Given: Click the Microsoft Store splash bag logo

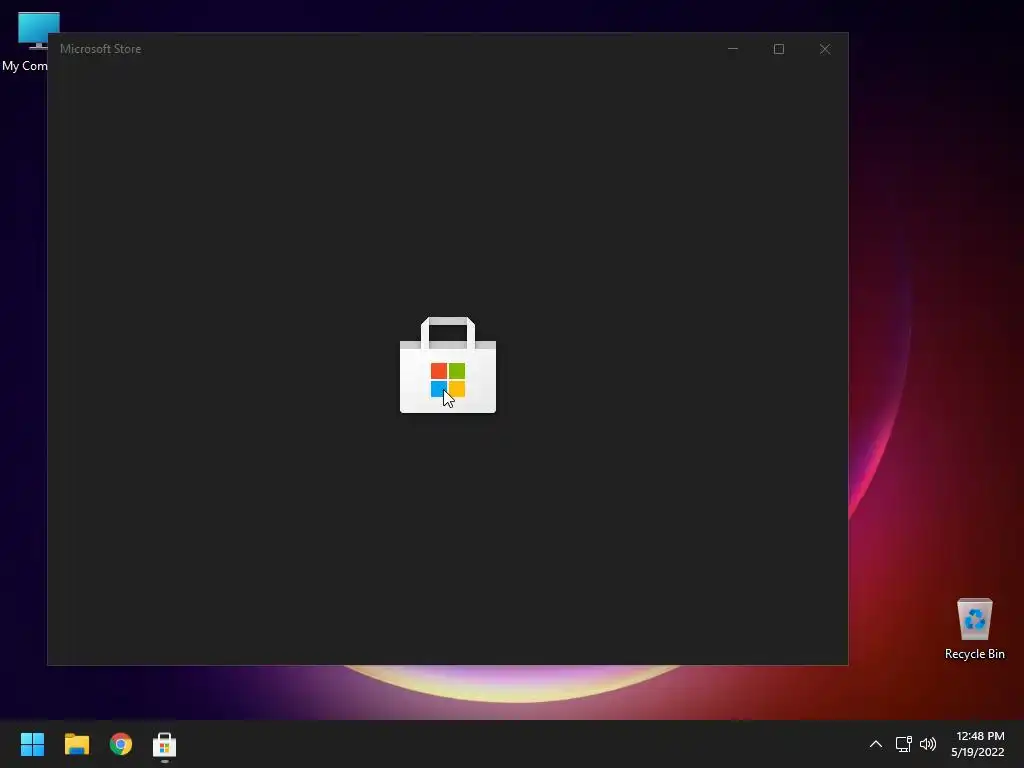Looking at the screenshot, I should click(448, 365).
